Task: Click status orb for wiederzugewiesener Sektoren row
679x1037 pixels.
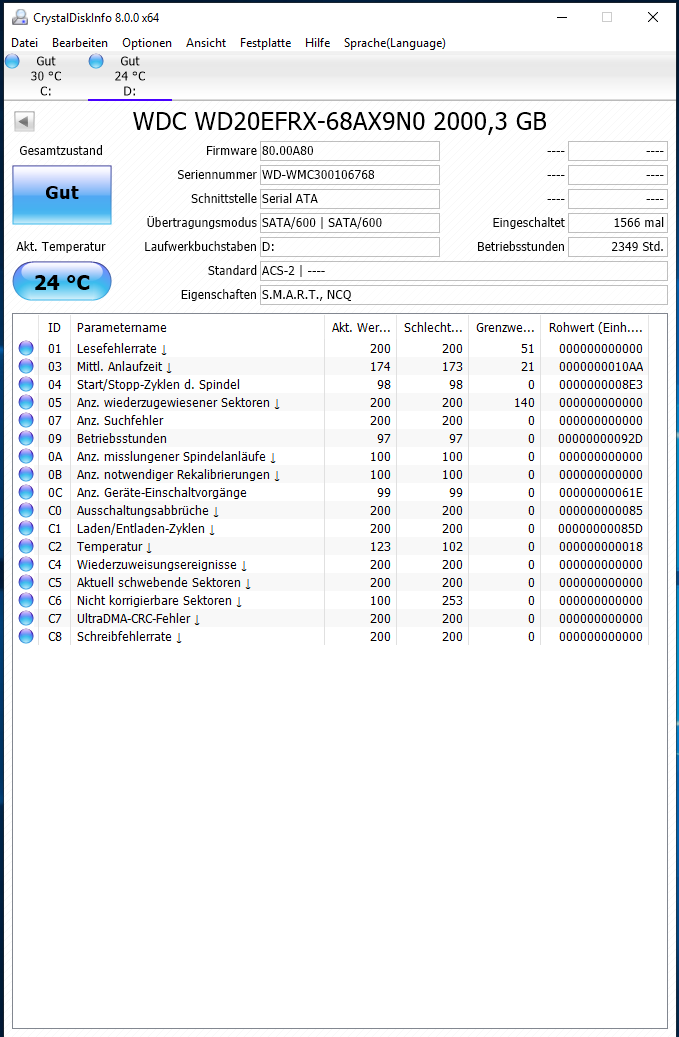Action: pos(26,403)
